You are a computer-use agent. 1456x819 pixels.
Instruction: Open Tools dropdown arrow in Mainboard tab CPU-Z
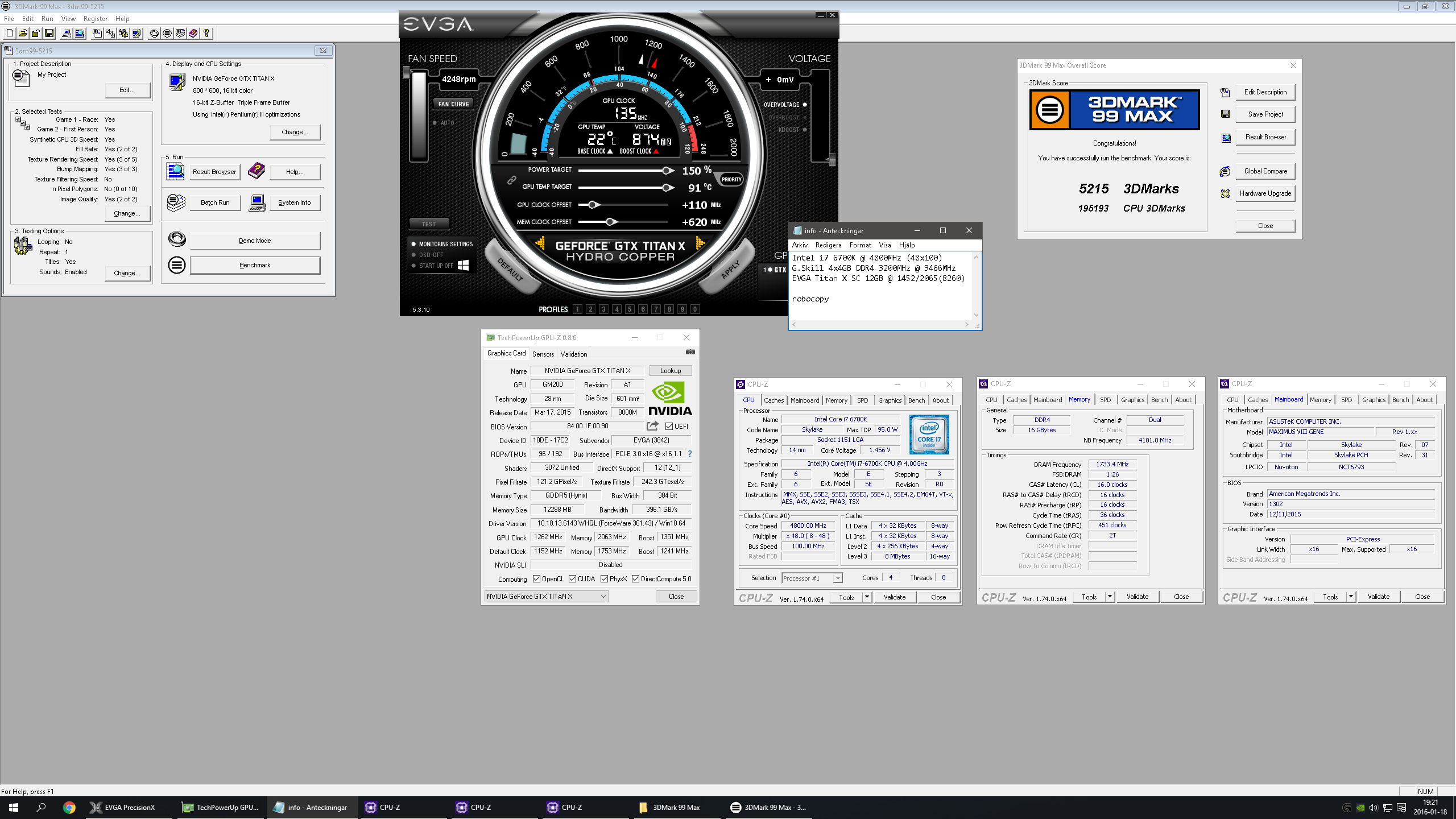(x=1351, y=597)
